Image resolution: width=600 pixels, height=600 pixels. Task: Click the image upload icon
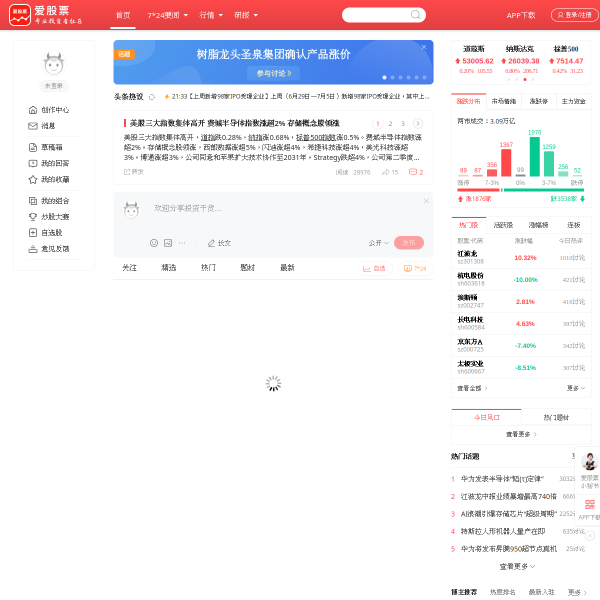168,243
